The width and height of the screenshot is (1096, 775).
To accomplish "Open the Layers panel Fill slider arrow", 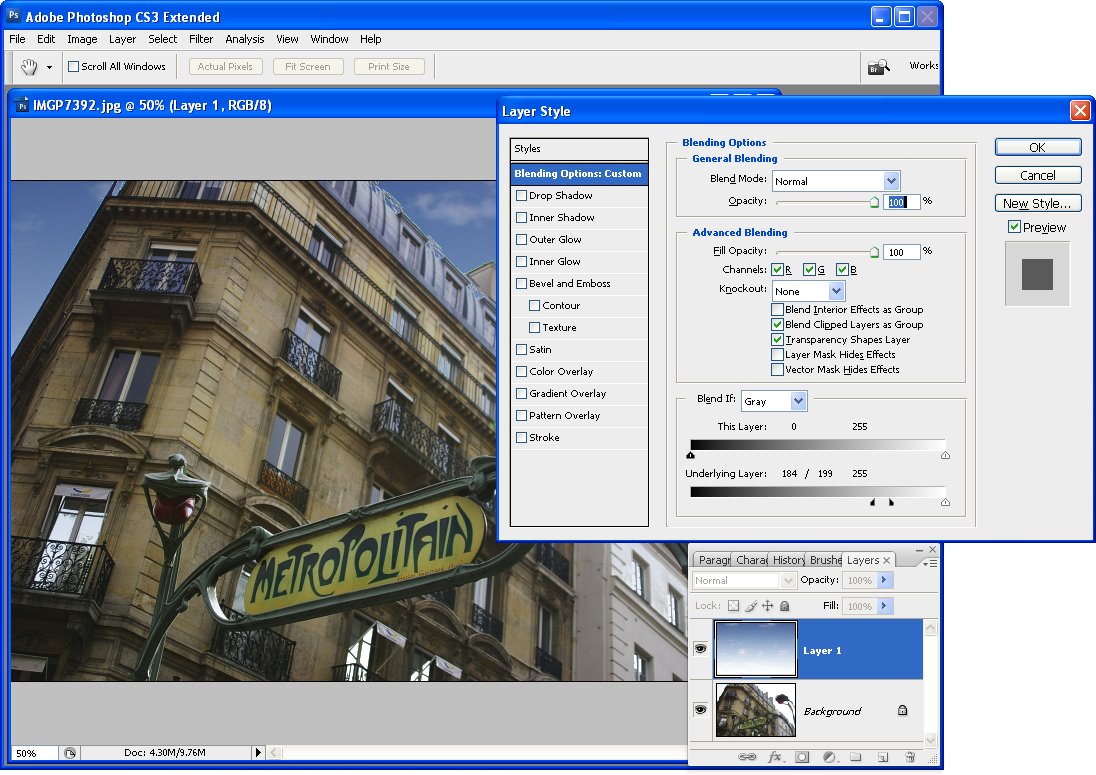I will (884, 606).
